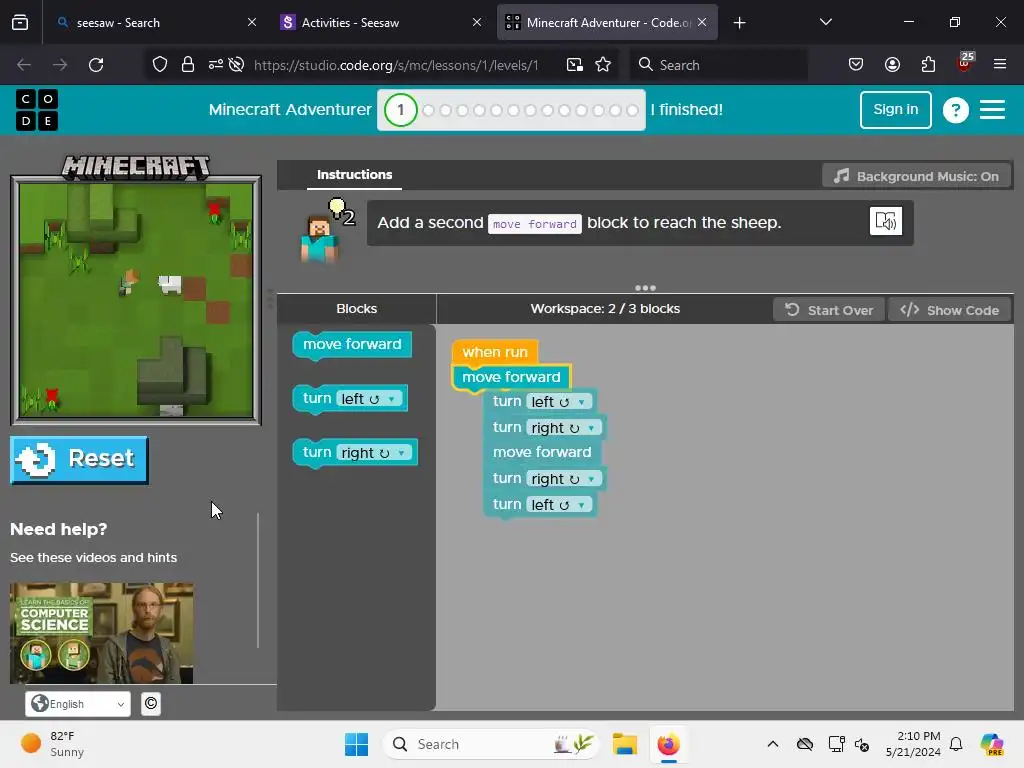Select the attached move forward workspace block
This screenshot has width=1024, height=768.
[511, 377]
